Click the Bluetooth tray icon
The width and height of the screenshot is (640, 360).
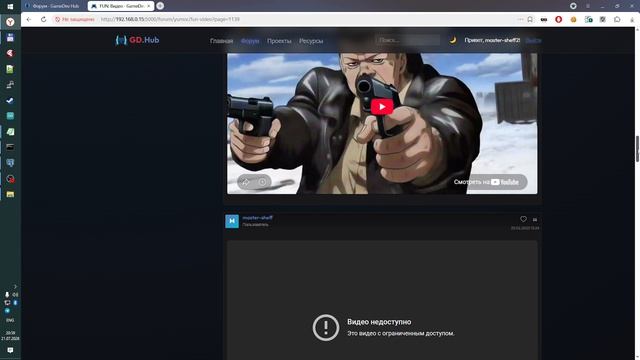pos(15,302)
